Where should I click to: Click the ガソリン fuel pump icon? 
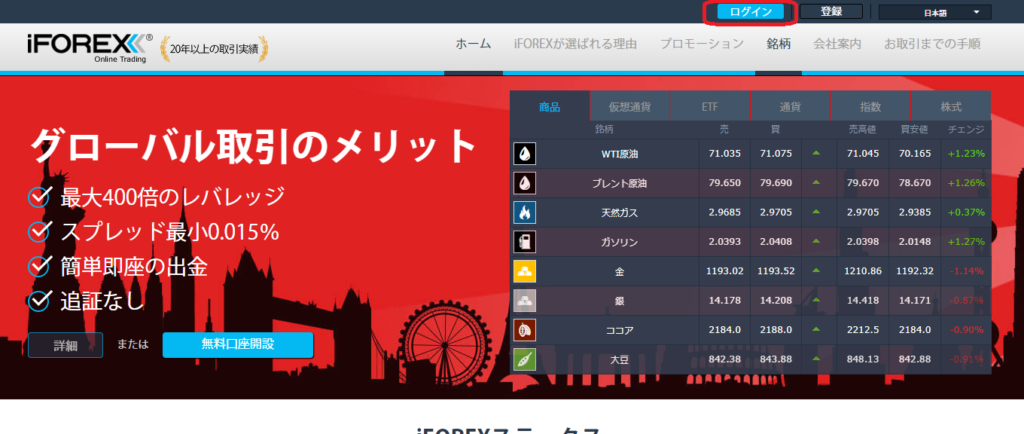pos(525,241)
